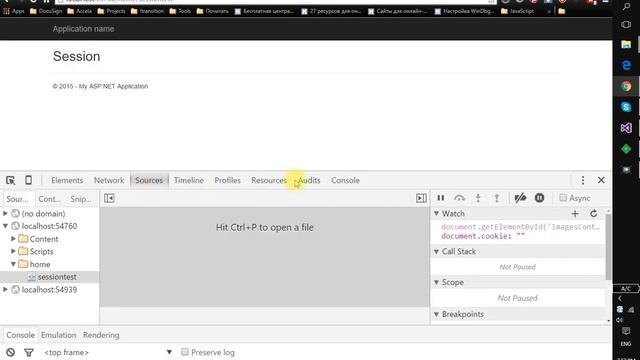640x360 pixels.
Task: Refresh the watch expressions
Action: [594, 213]
